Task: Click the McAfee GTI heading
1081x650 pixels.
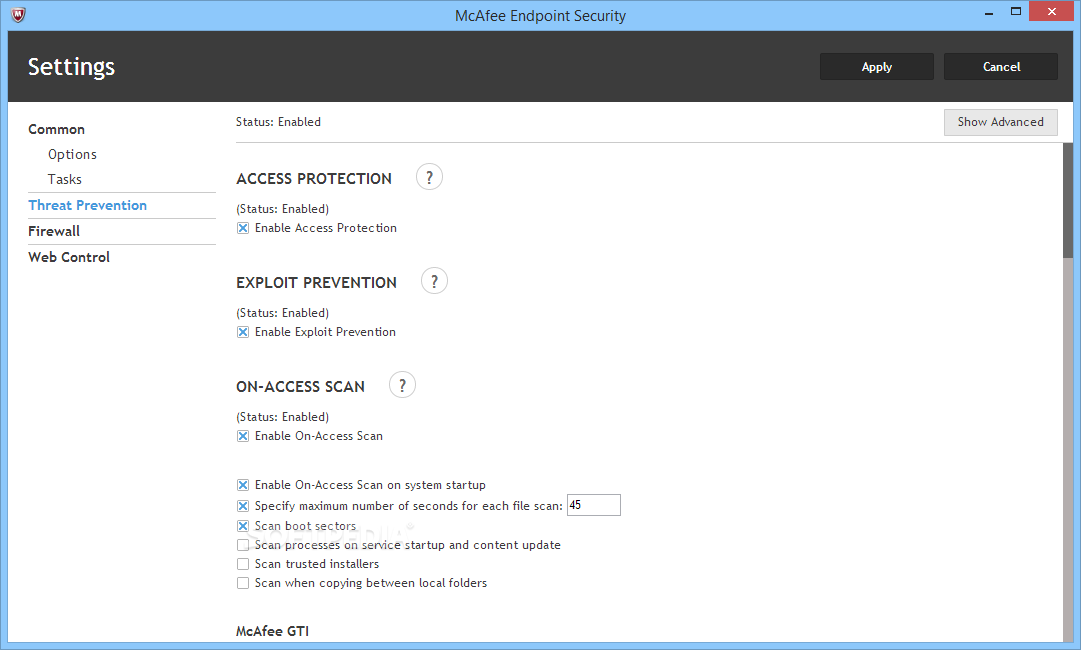Action: (272, 631)
